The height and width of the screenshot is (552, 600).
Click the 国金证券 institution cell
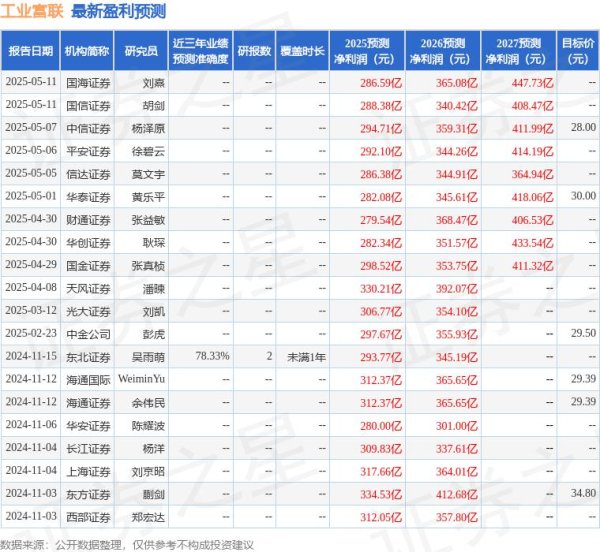point(88,266)
